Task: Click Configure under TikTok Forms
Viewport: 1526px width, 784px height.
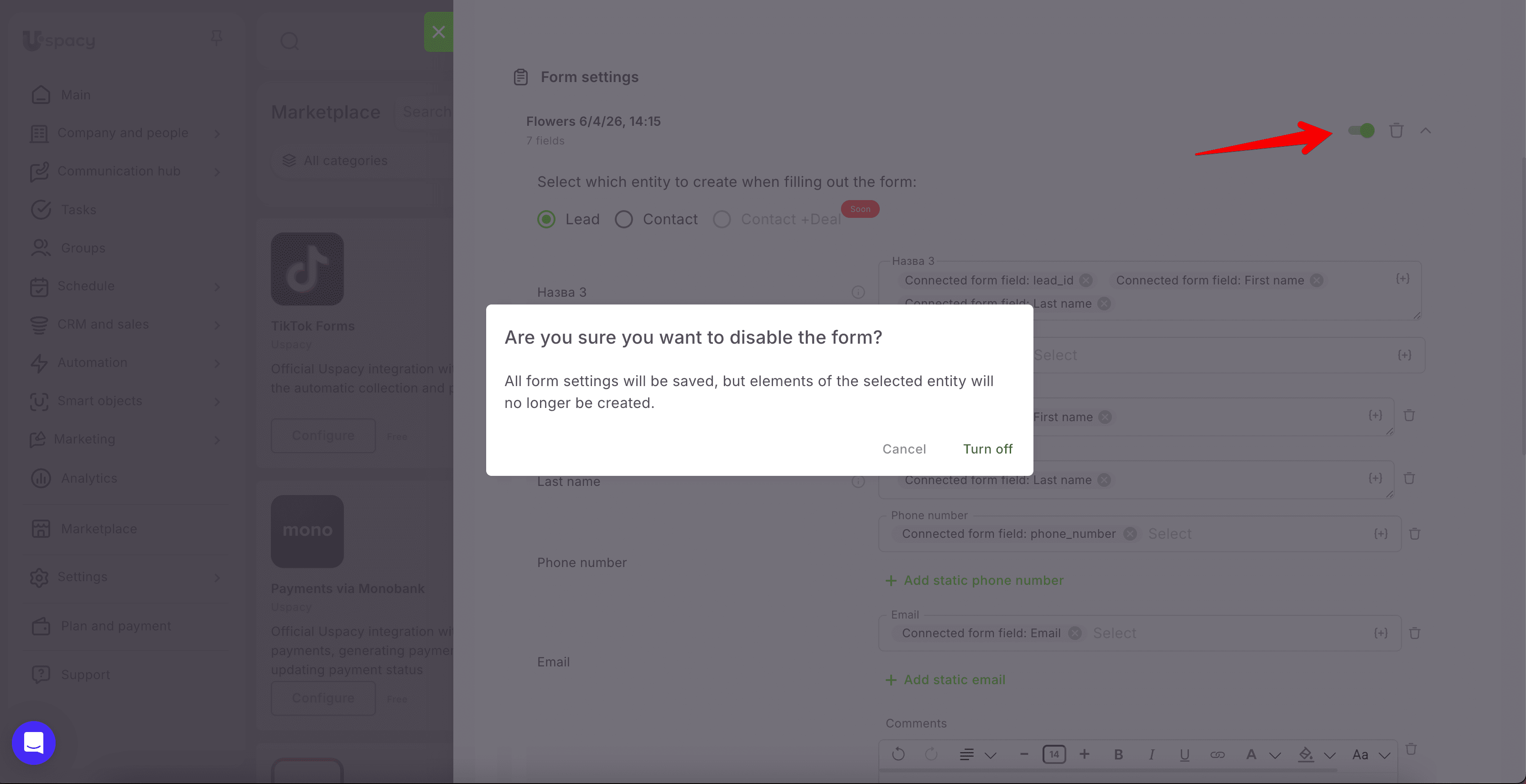Action: click(x=323, y=435)
